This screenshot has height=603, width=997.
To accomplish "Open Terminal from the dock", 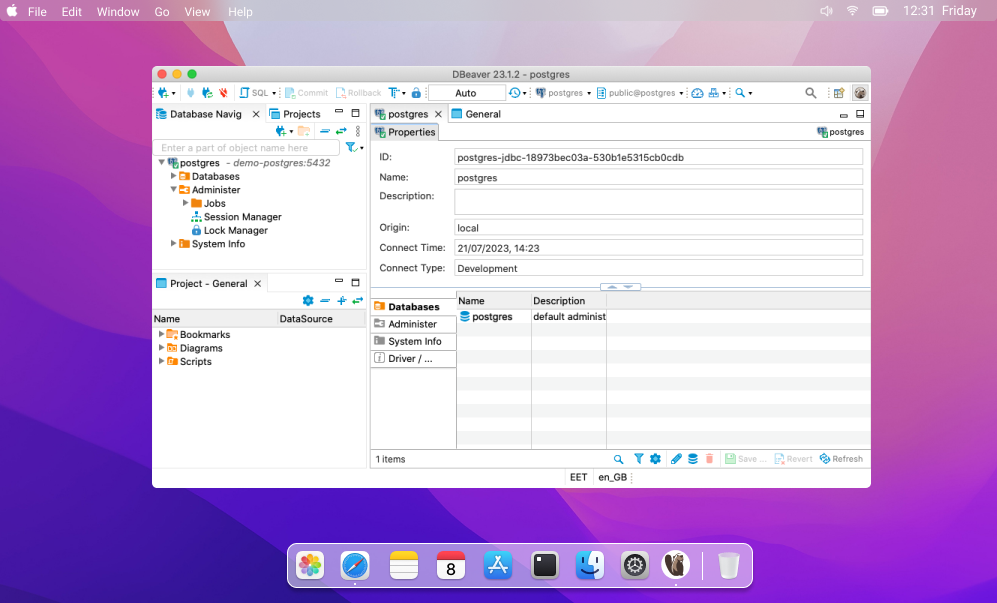I will point(545,565).
